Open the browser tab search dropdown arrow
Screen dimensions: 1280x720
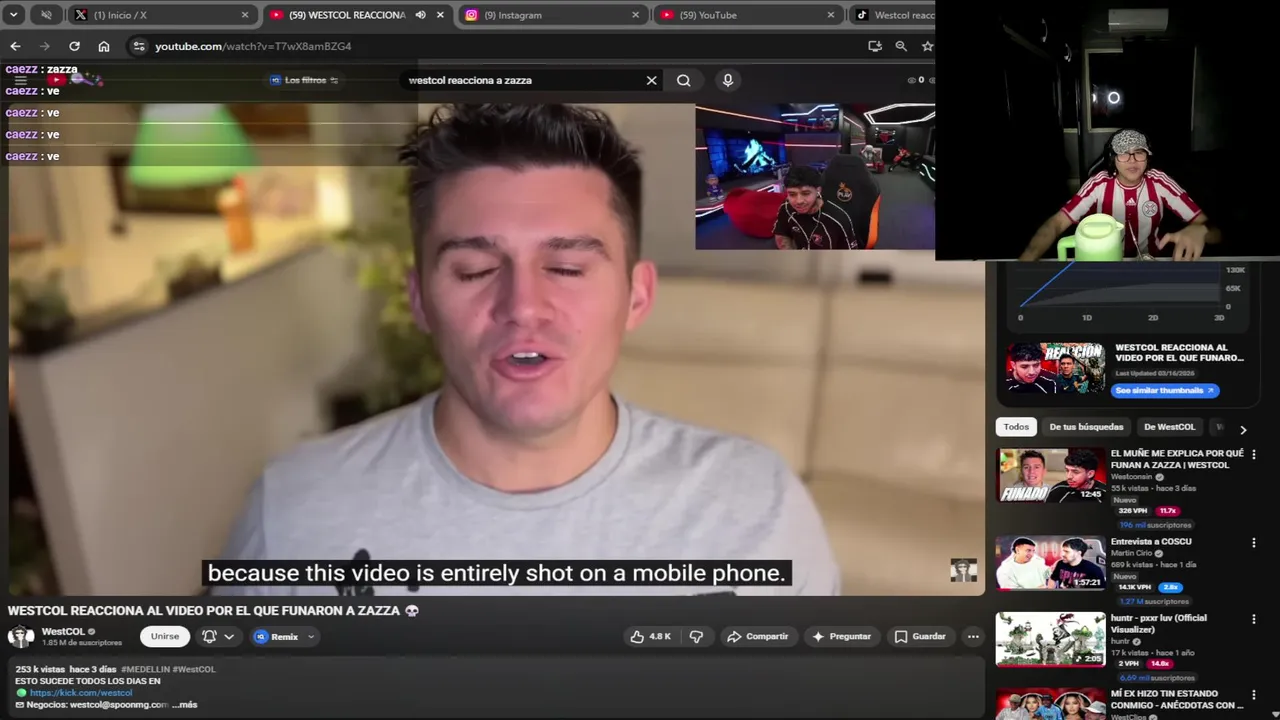(x=14, y=15)
